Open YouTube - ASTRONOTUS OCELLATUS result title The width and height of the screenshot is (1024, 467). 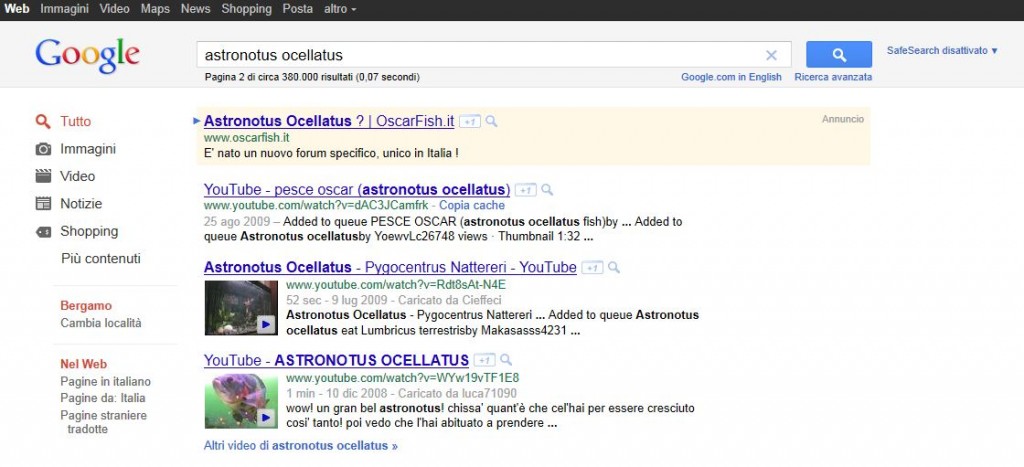coord(336,361)
